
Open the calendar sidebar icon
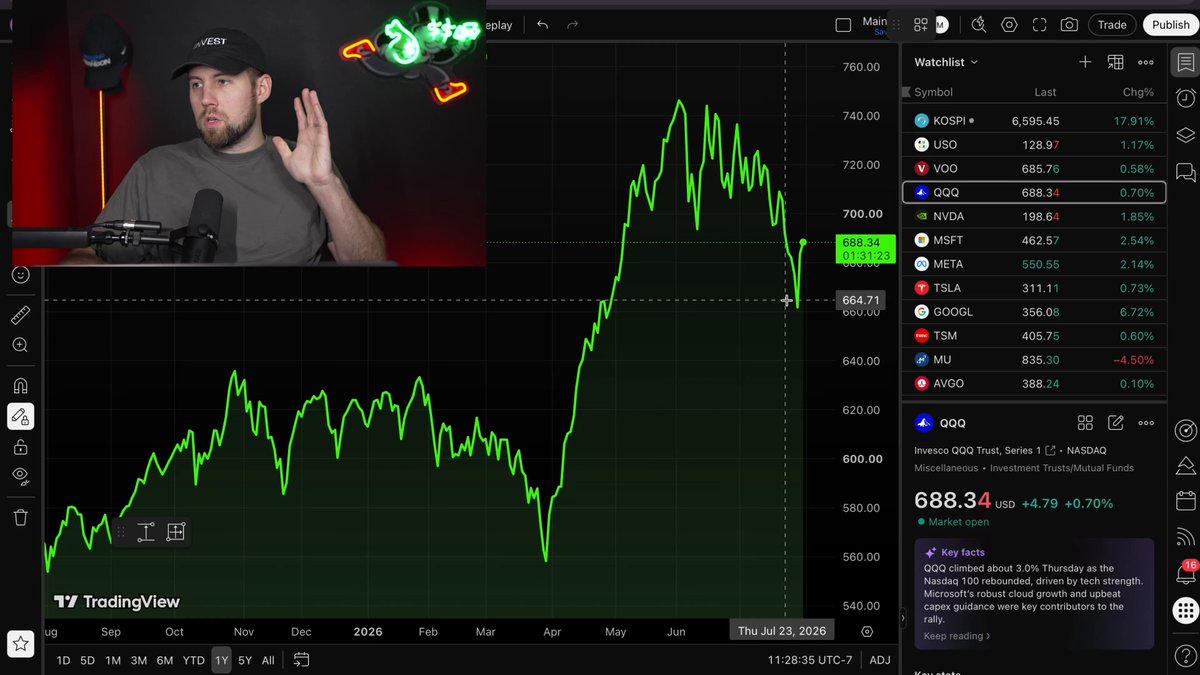click(x=1185, y=501)
